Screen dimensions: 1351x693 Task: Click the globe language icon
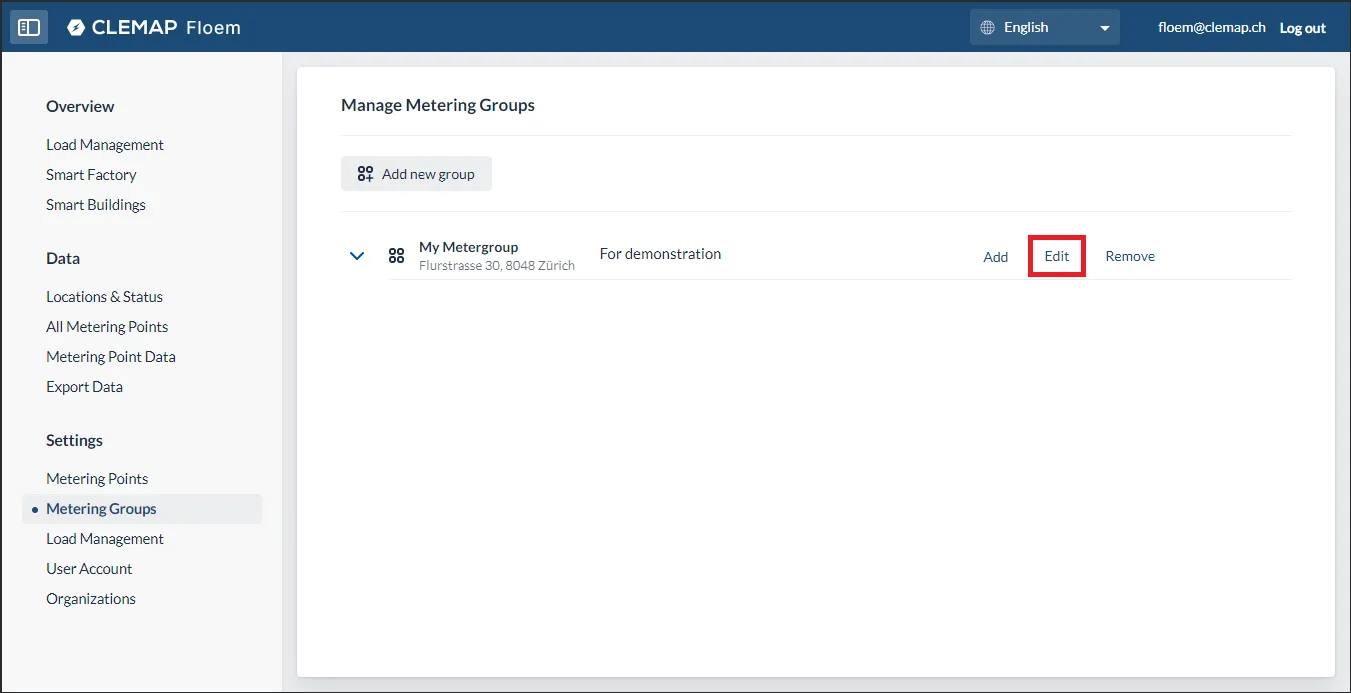[x=986, y=27]
